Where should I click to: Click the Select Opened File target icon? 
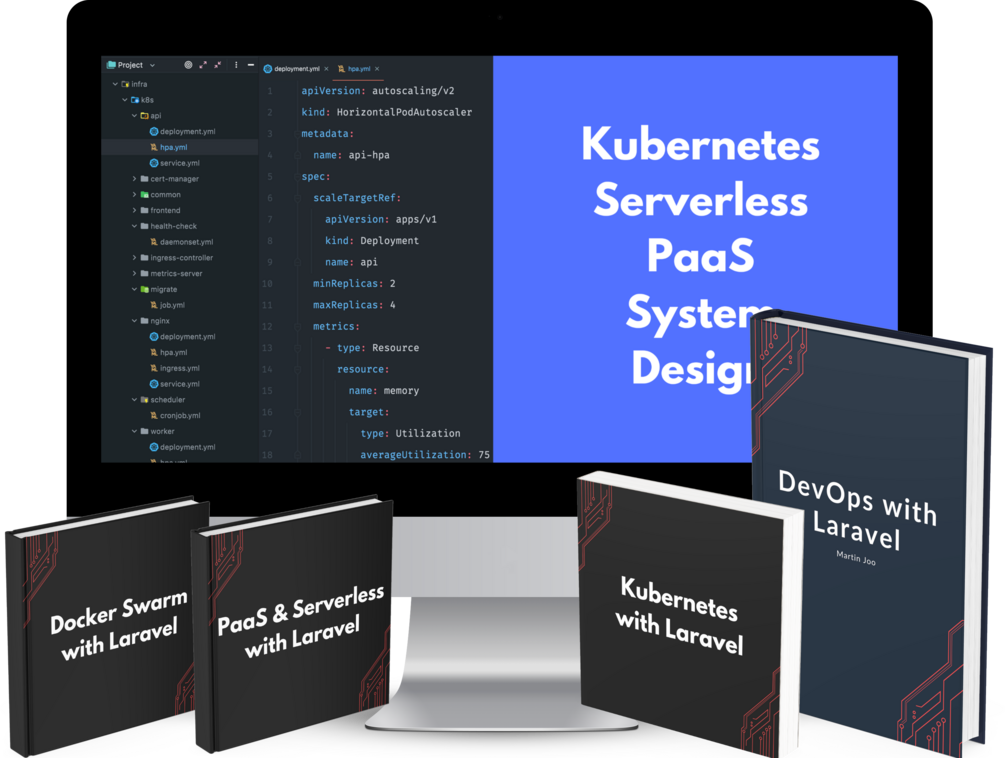click(188, 65)
